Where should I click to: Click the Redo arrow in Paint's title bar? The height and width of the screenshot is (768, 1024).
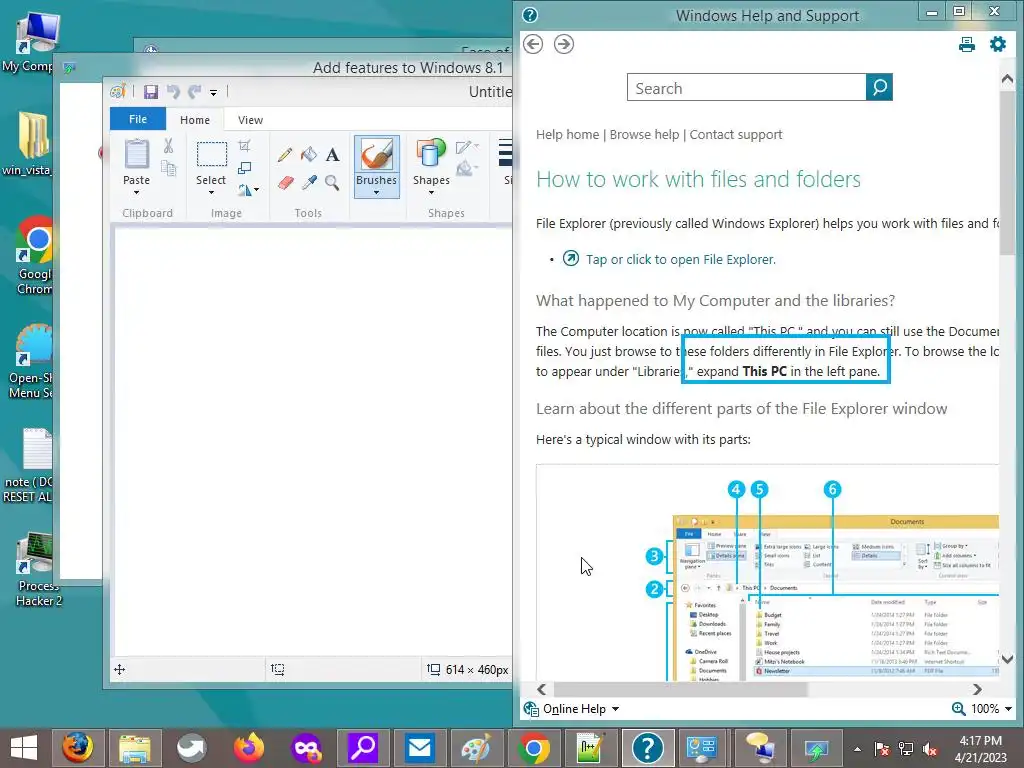(x=195, y=92)
